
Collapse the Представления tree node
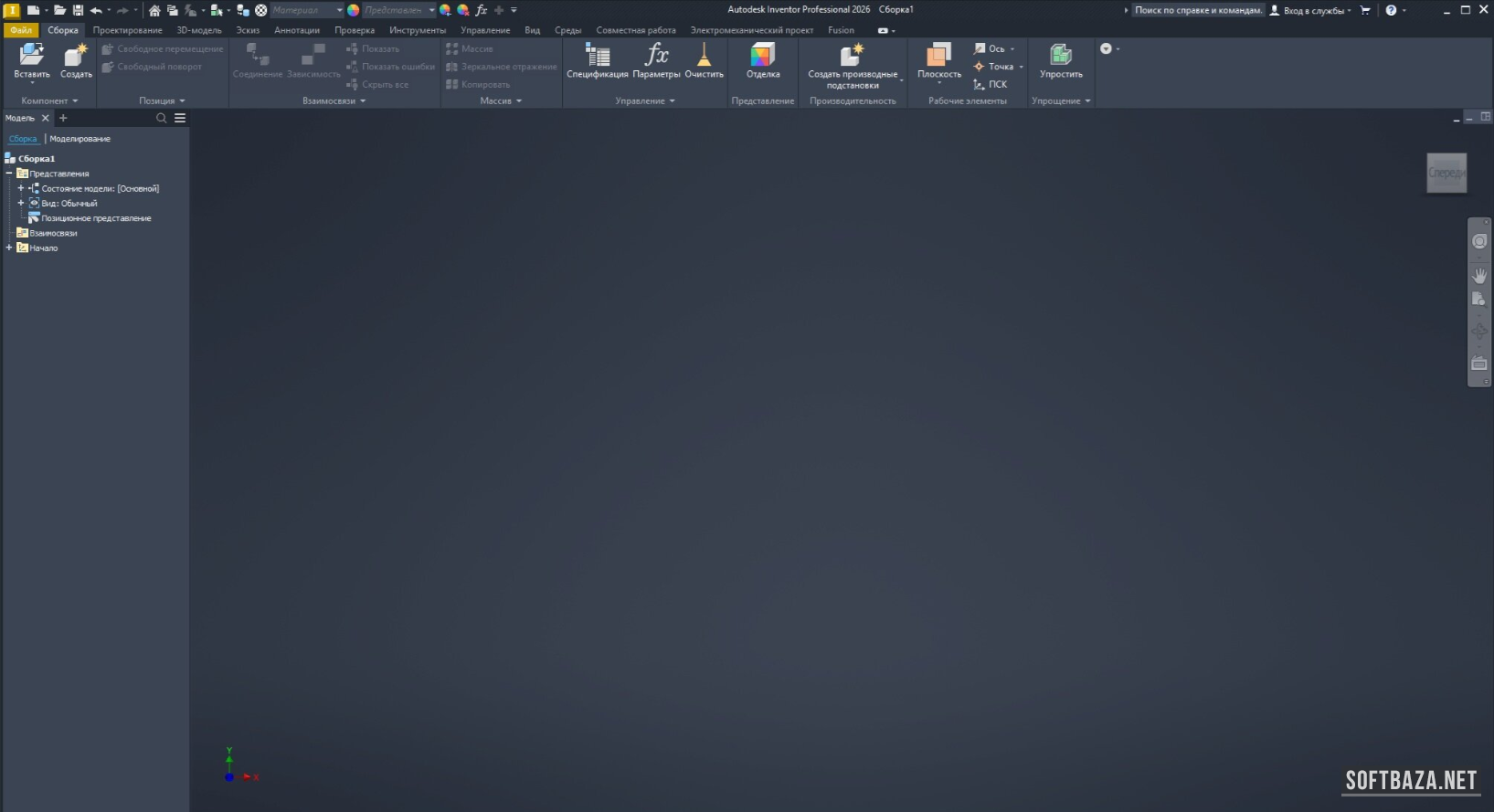9,174
